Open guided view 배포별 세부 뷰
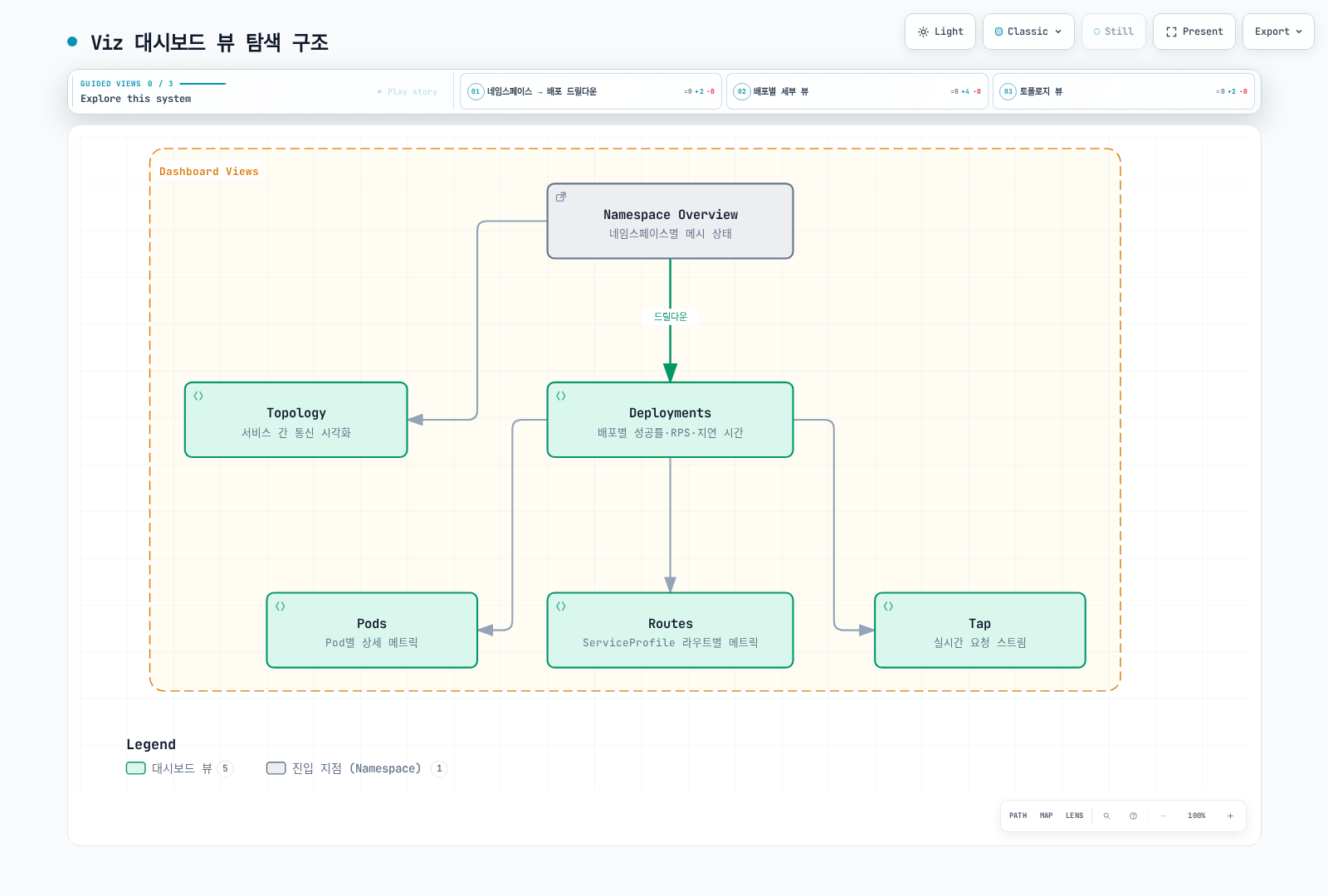This screenshot has width=1328, height=896. tap(857, 91)
